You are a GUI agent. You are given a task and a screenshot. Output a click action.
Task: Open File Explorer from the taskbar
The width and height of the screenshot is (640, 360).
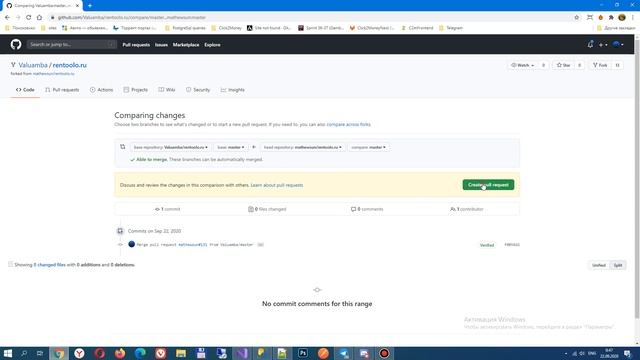181,353
